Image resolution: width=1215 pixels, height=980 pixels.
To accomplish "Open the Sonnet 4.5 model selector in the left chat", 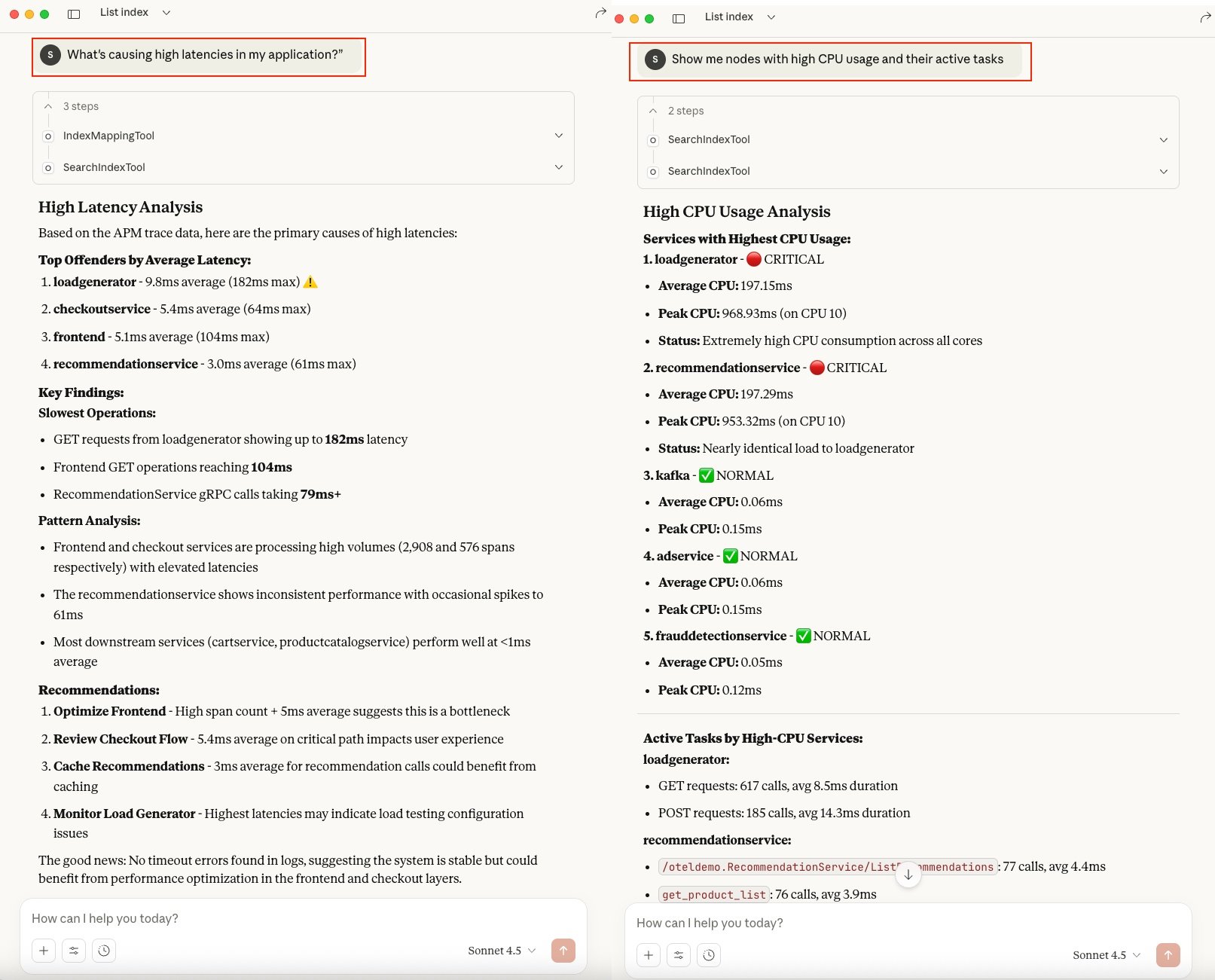I will point(501,951).
